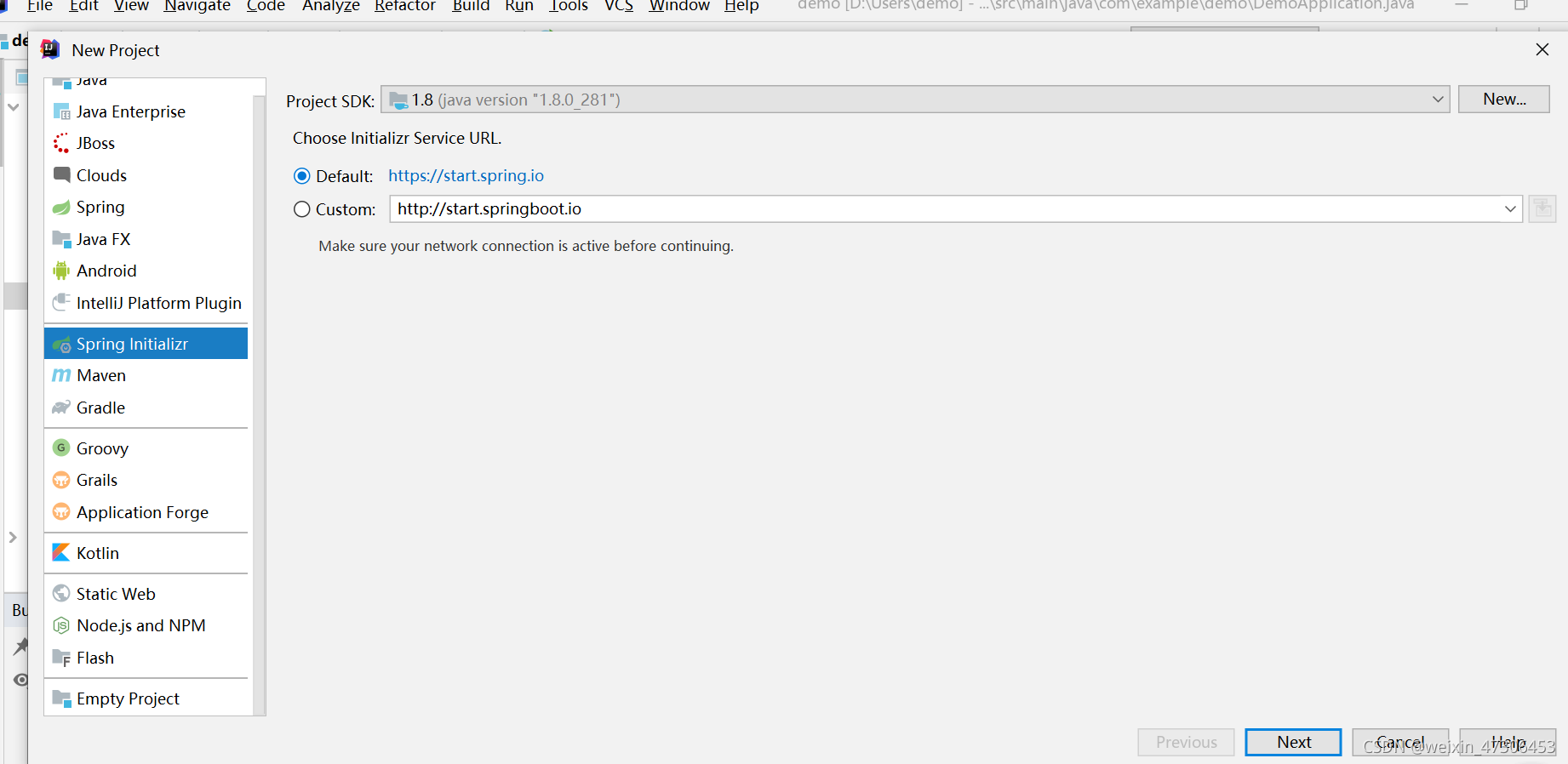Click the Clouds speech bubble icon

pos(61,174)
